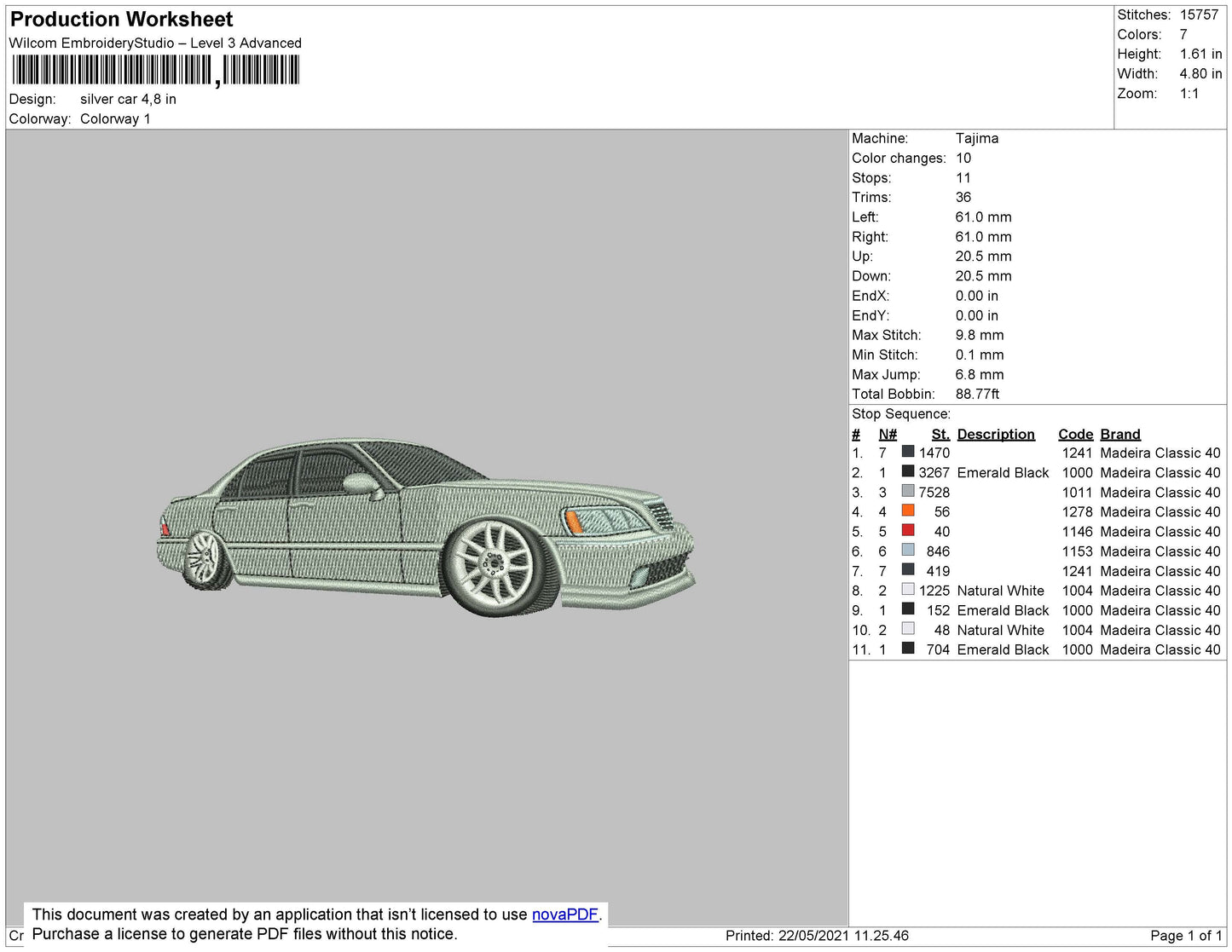
Task: Click the black swatch for stop 2 (3267 stitches)
Action: click(x=908, y=471)
